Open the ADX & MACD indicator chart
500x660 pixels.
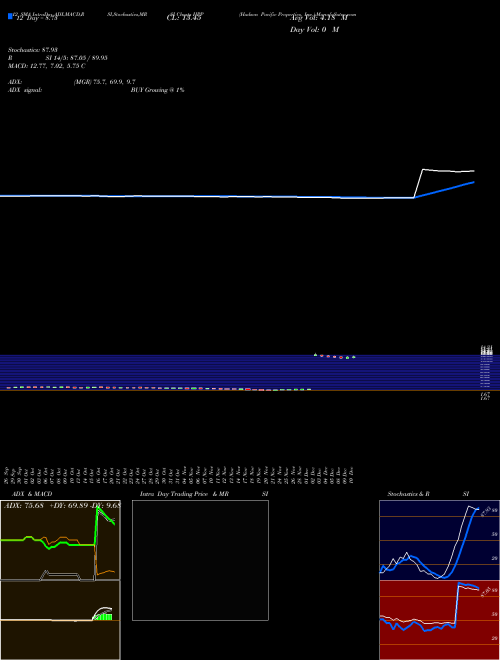pyautogui.click(x=60, y=580)
